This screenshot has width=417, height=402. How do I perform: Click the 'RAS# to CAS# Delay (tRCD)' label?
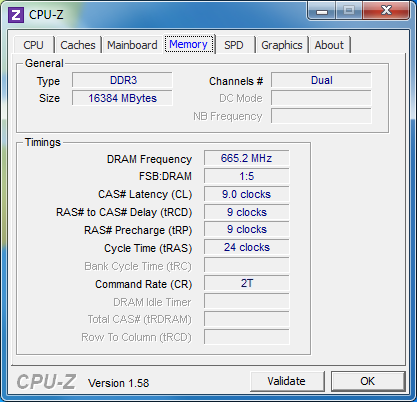point(124,212)
